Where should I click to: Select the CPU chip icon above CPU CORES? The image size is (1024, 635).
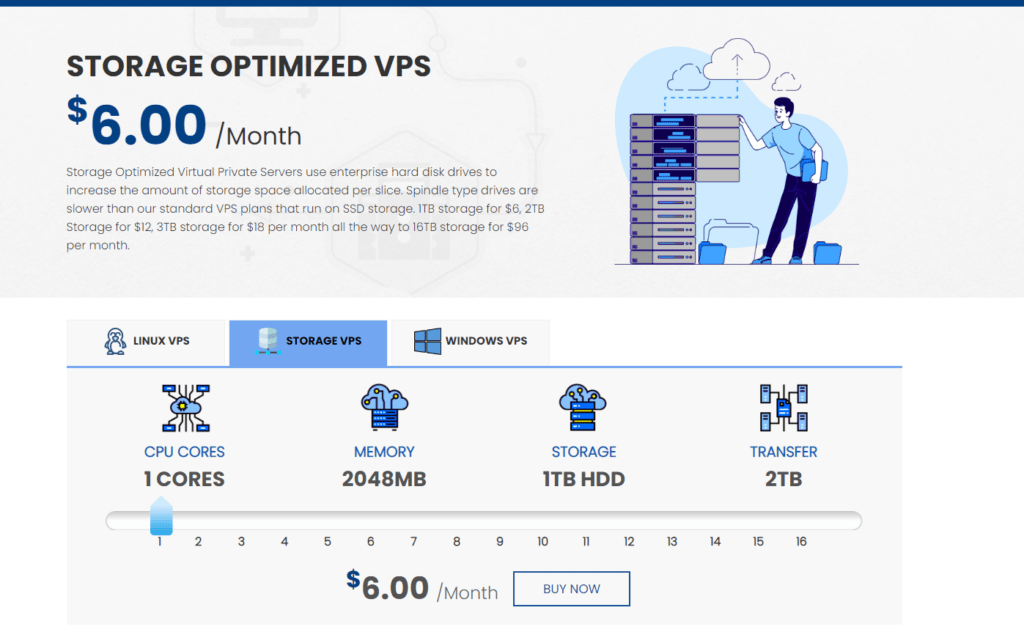click(x=184, y=407)
